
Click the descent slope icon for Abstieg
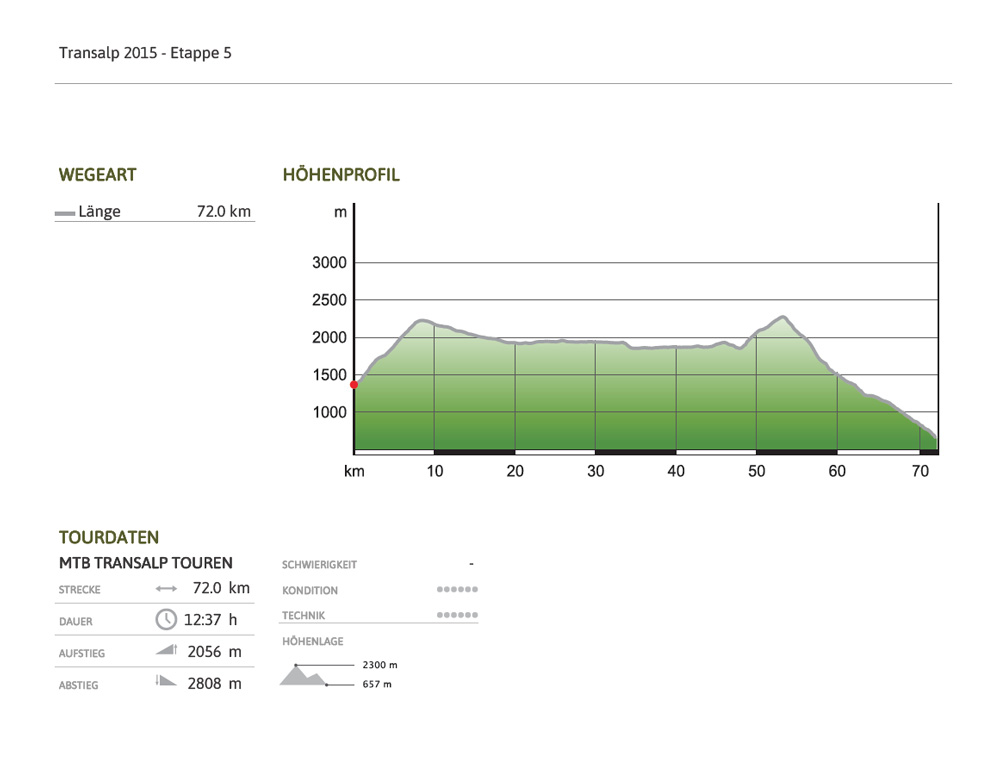point(166,683)
